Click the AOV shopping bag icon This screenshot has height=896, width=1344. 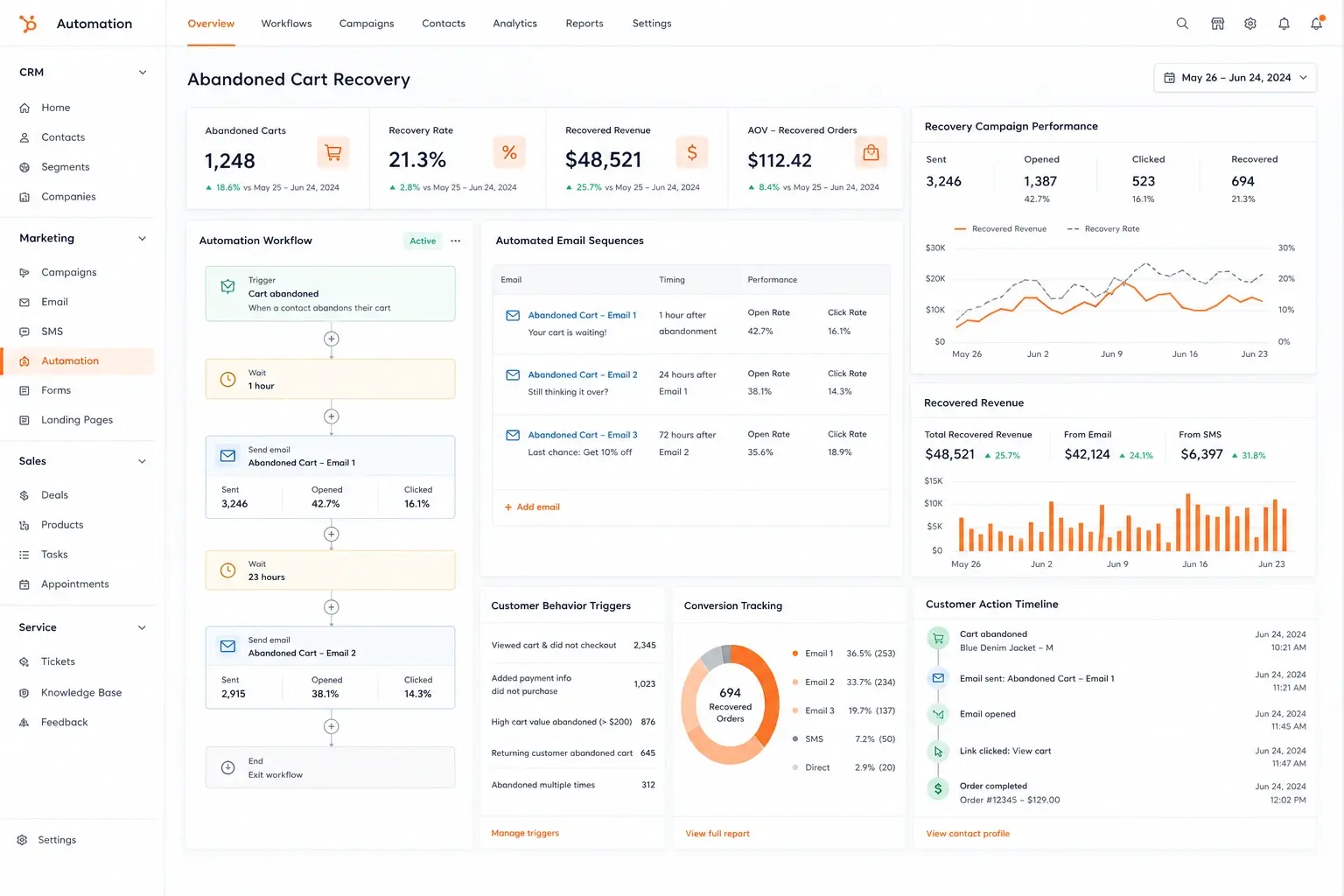[871, 152]
